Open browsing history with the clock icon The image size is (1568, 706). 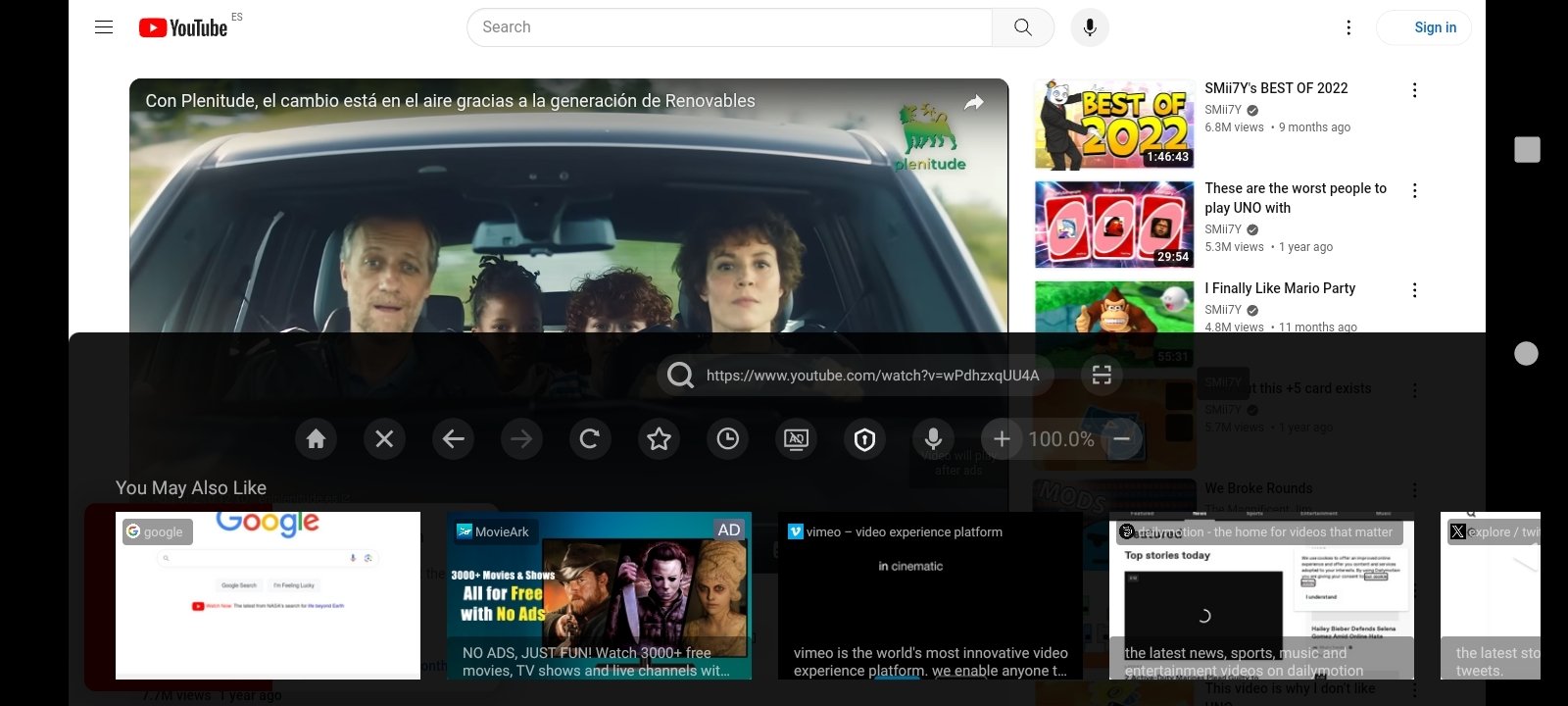(x=727, y=439)
